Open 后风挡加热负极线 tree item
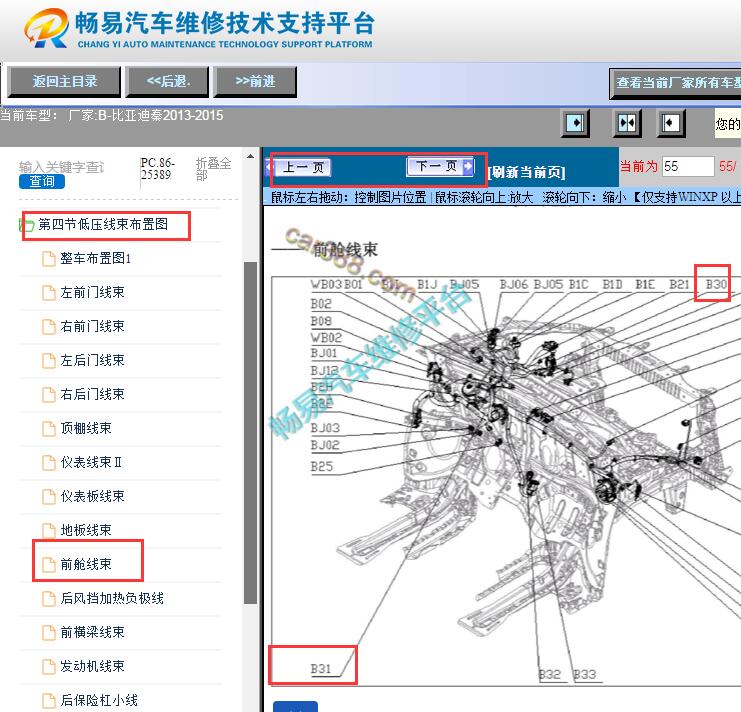Viewport: 741px width, 712px height. click(112, 599)
